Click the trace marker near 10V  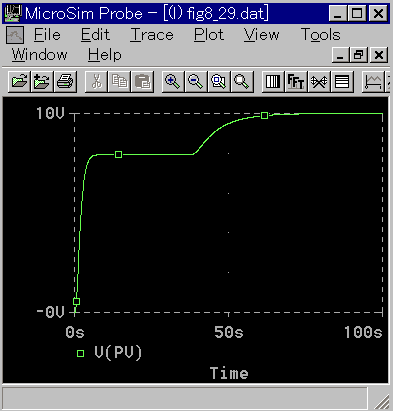point(264,115)
